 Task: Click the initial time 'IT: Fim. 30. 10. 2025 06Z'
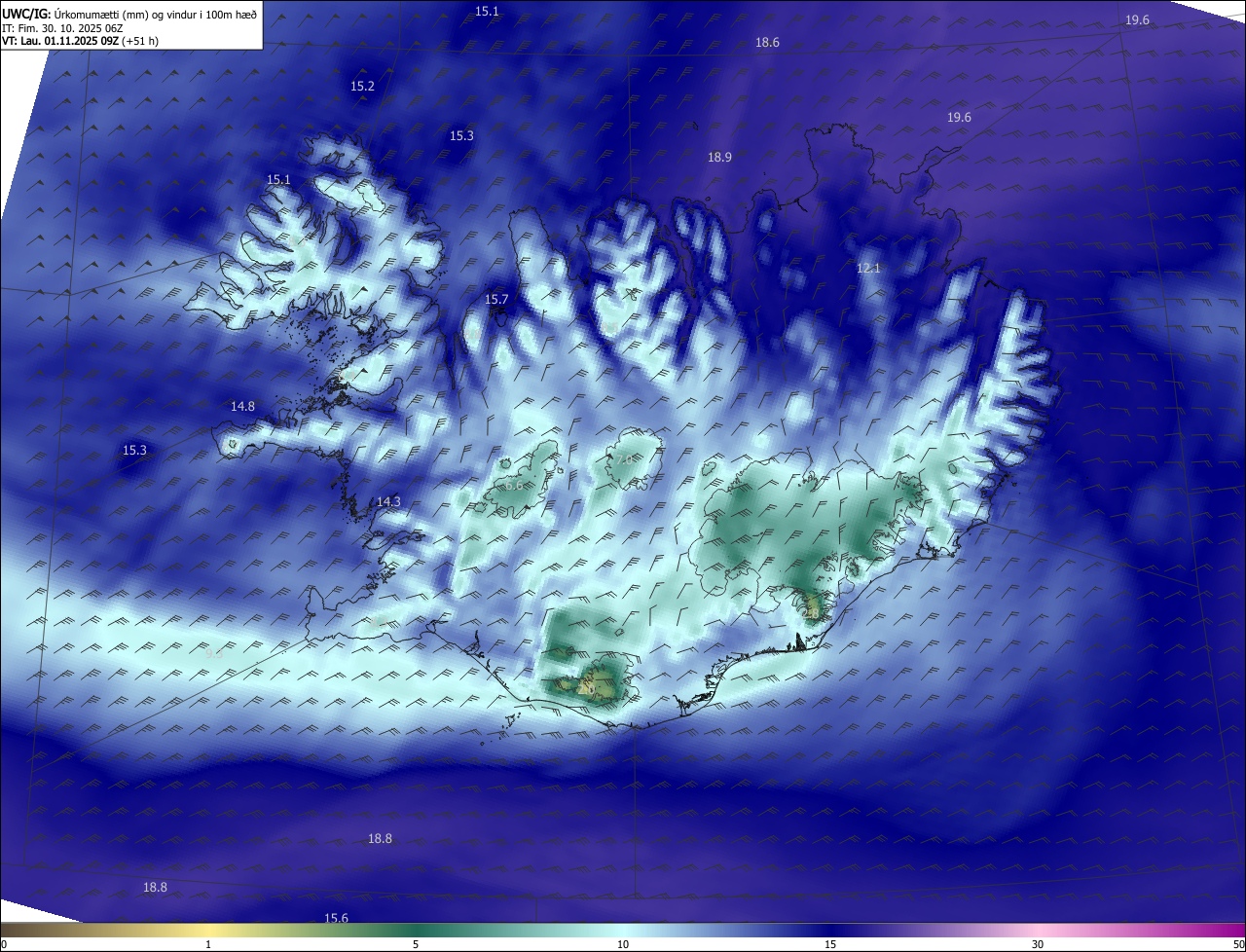[62, 28]
